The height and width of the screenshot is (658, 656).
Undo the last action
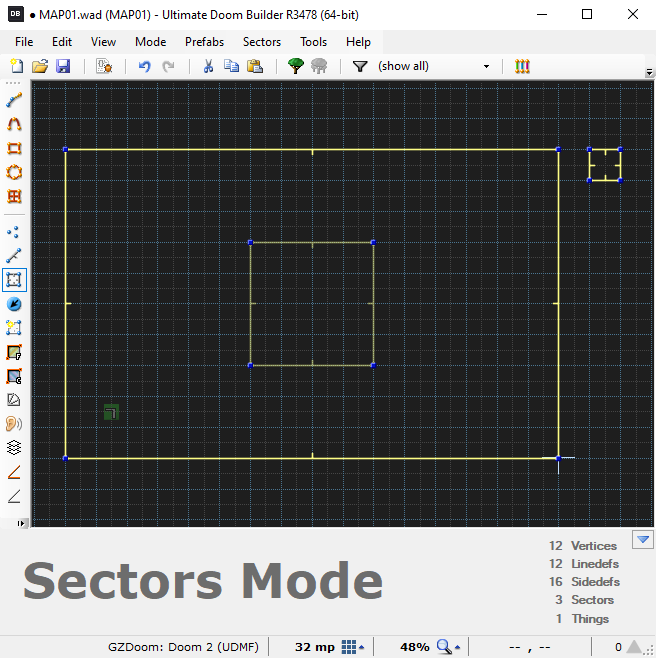pos(144,66)
